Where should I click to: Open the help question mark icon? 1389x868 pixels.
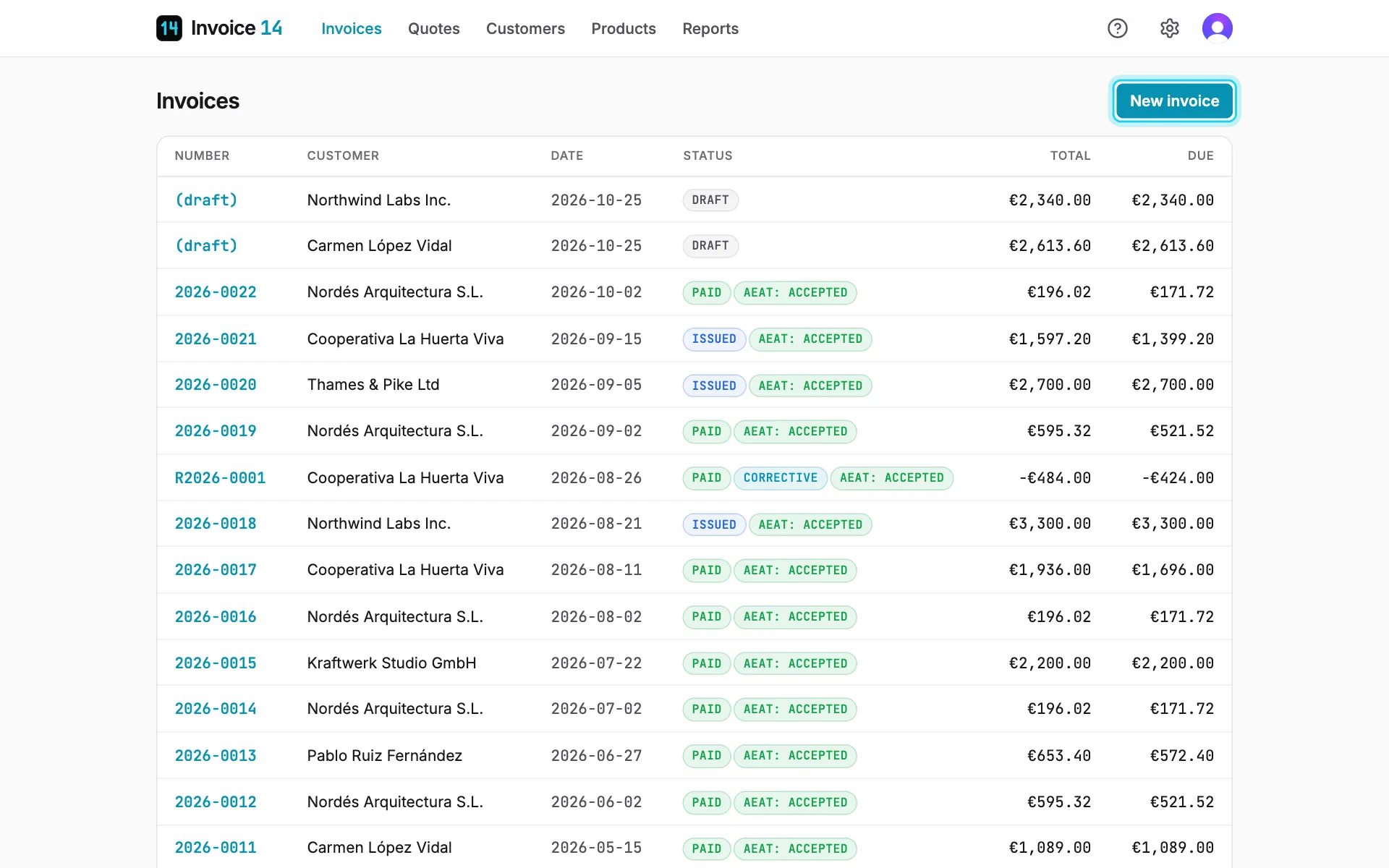(x=1118, y=28)
